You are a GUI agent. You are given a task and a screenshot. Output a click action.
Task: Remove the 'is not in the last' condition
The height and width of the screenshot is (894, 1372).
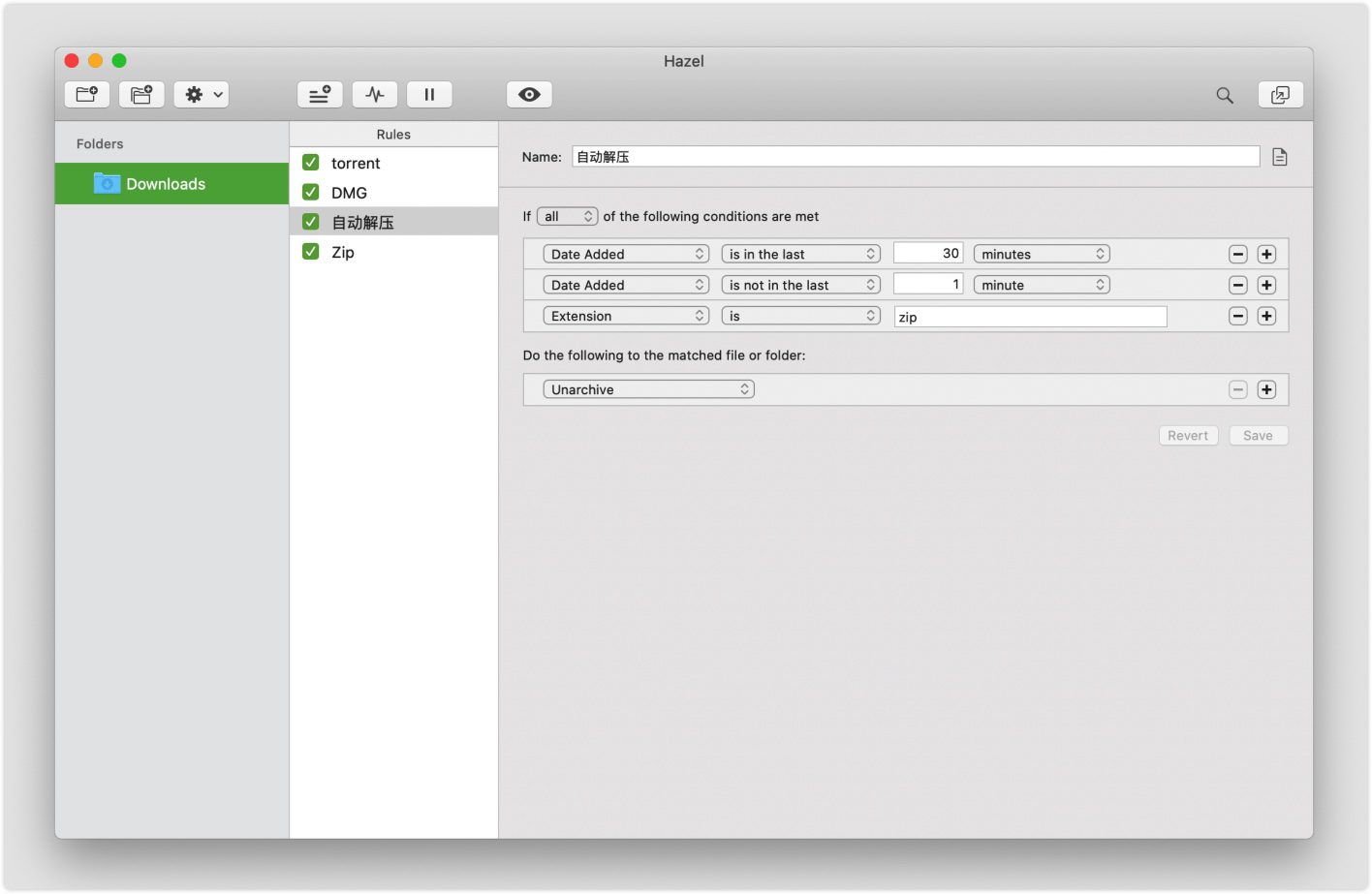(1238, 285)
